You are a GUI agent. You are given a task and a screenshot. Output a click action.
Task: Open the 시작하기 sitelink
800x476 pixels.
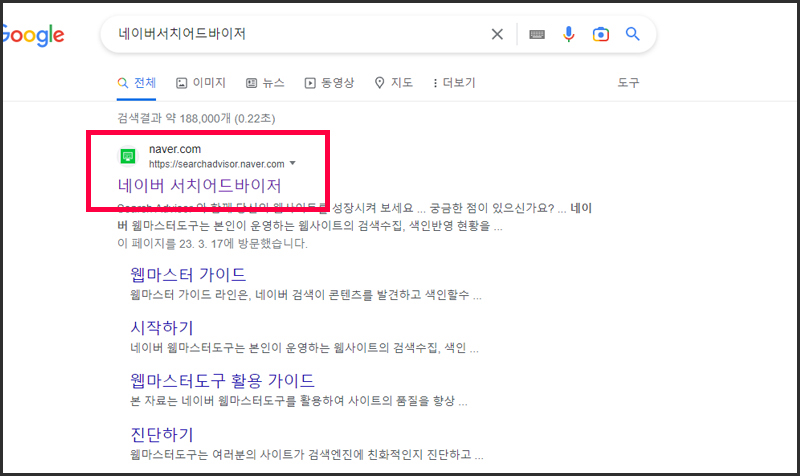click(162, 328)
